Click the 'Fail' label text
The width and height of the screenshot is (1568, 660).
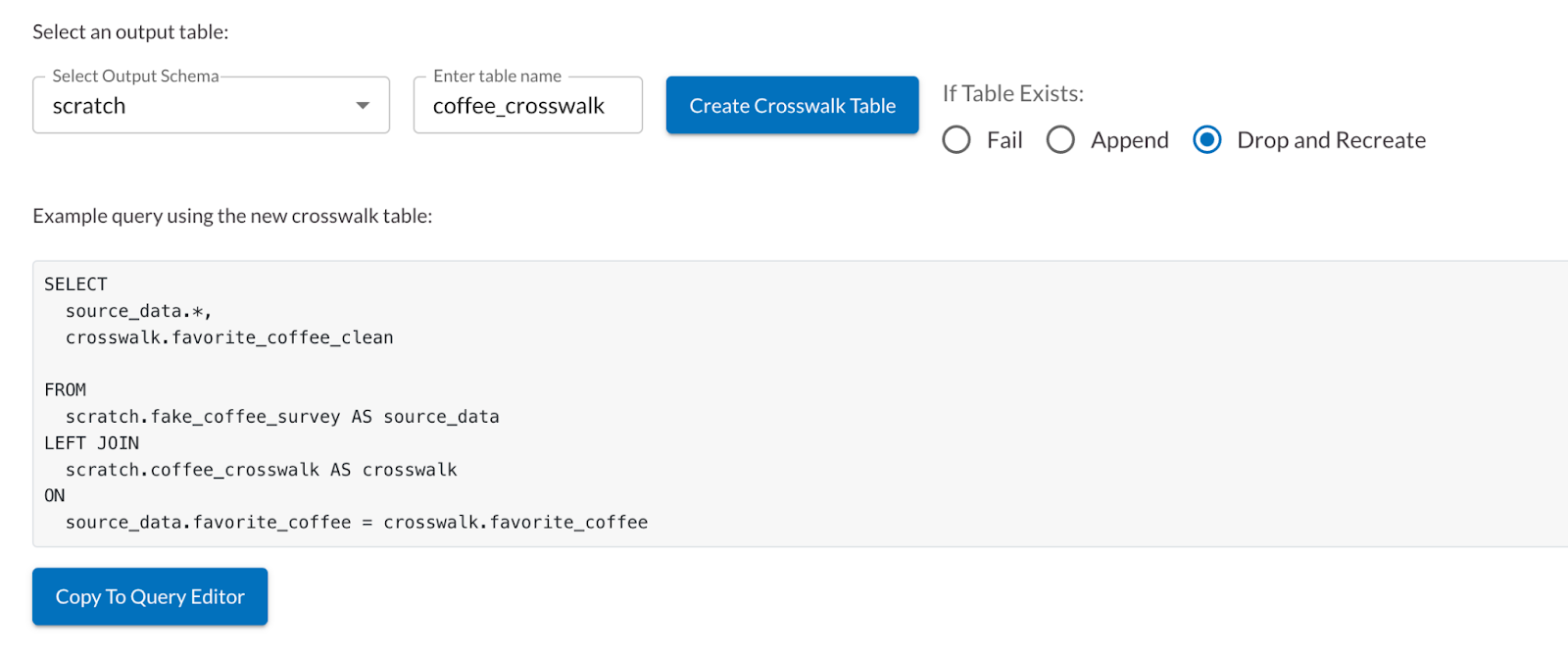[x=1004, y=140]
